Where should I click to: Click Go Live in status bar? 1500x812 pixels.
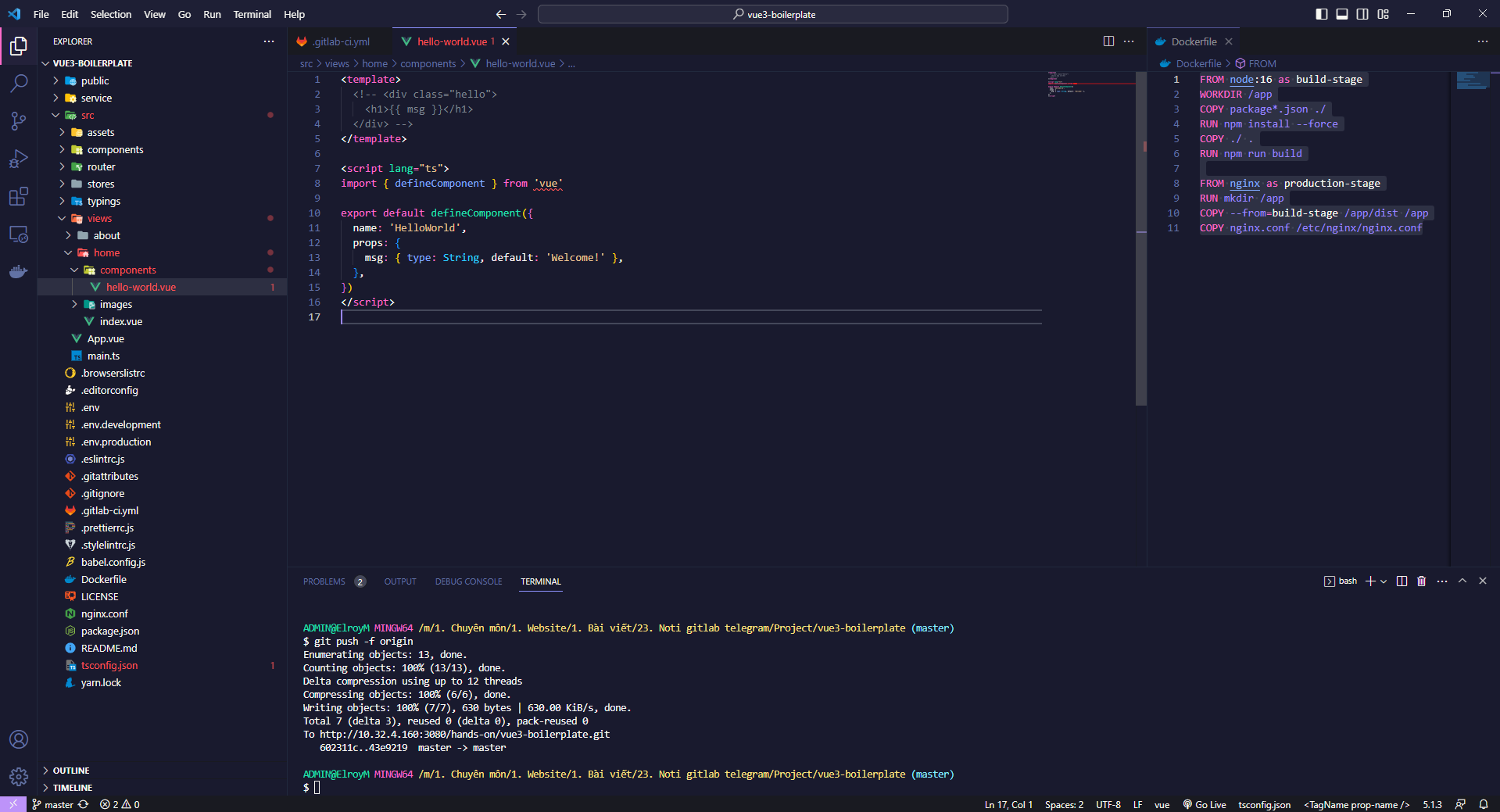pyautogui.click(x=1204, y=804)
